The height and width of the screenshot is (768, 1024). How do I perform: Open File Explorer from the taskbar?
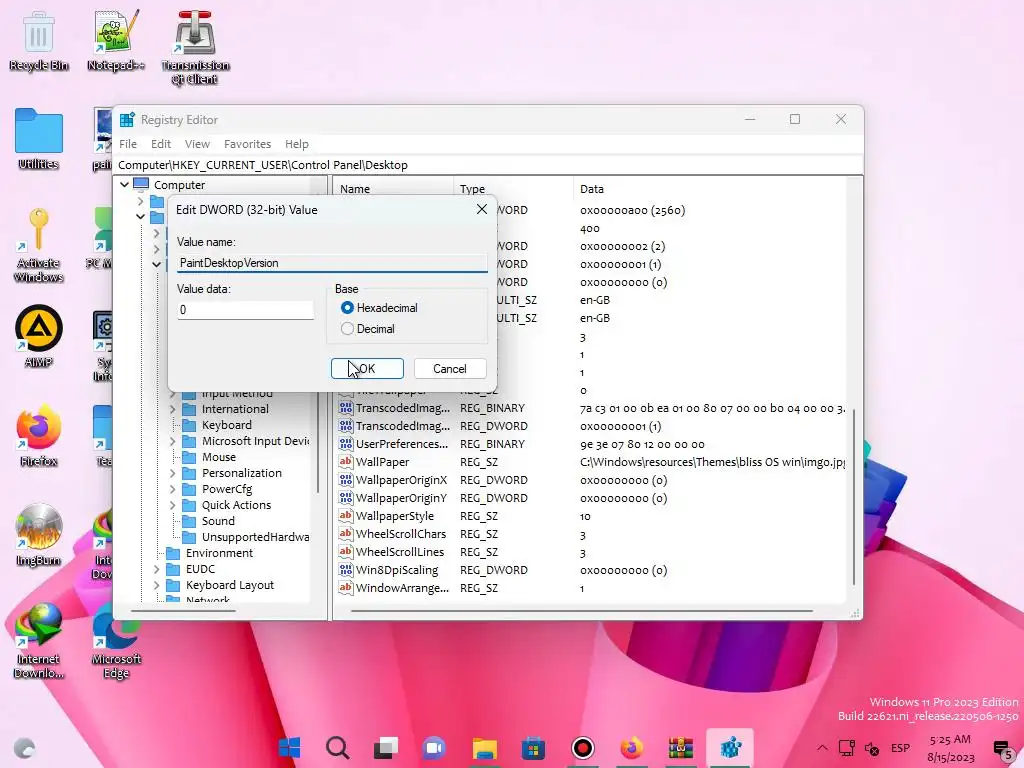click(x=485, y=747)
